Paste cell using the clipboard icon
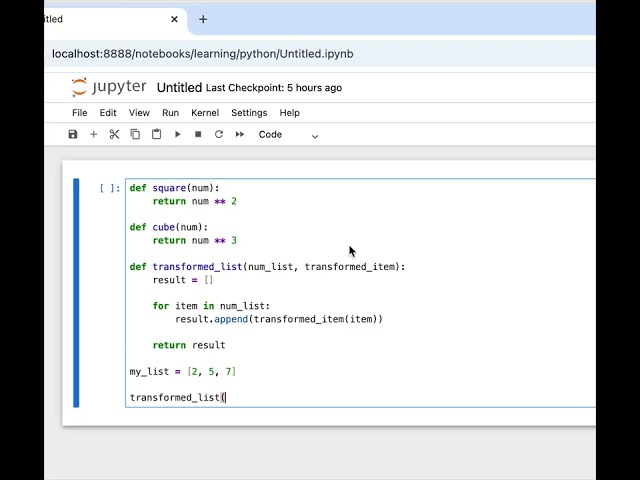Screen dimensions: 640x480 [156, 134]
